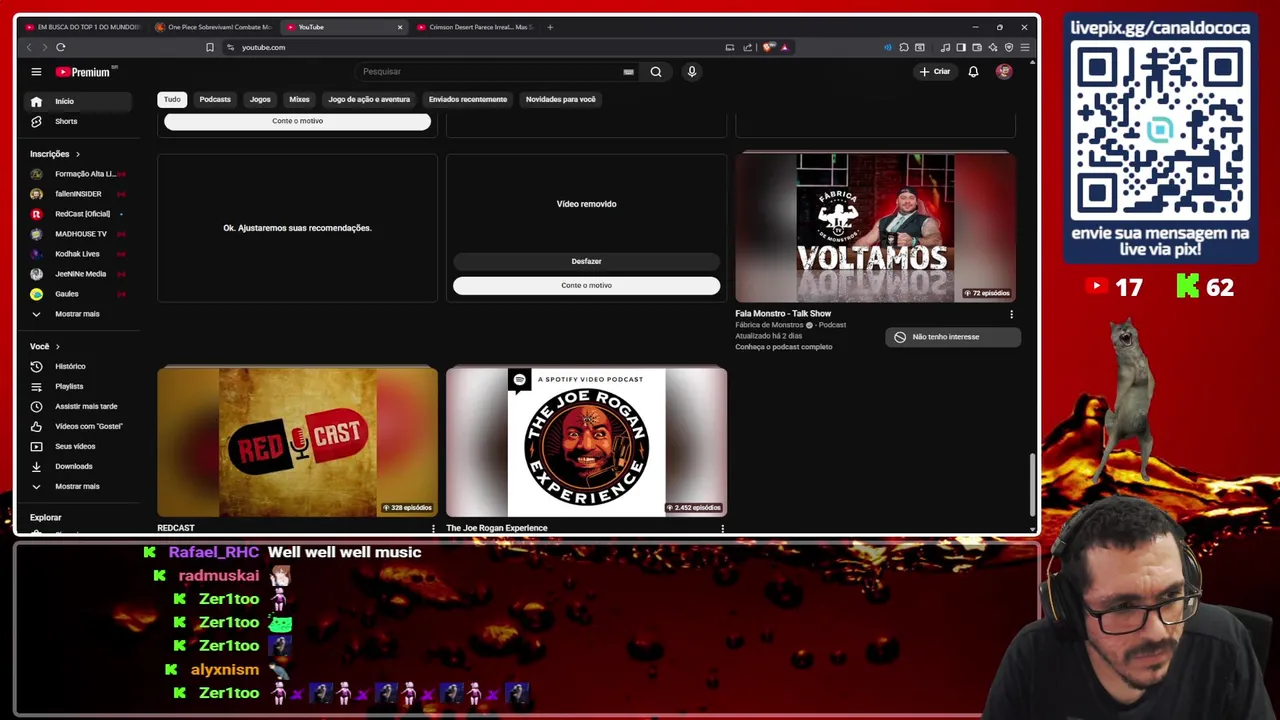Open the RedCast [Oficial] subscription channel
This screenshot has width=1280, height=720.
(79, 214)
